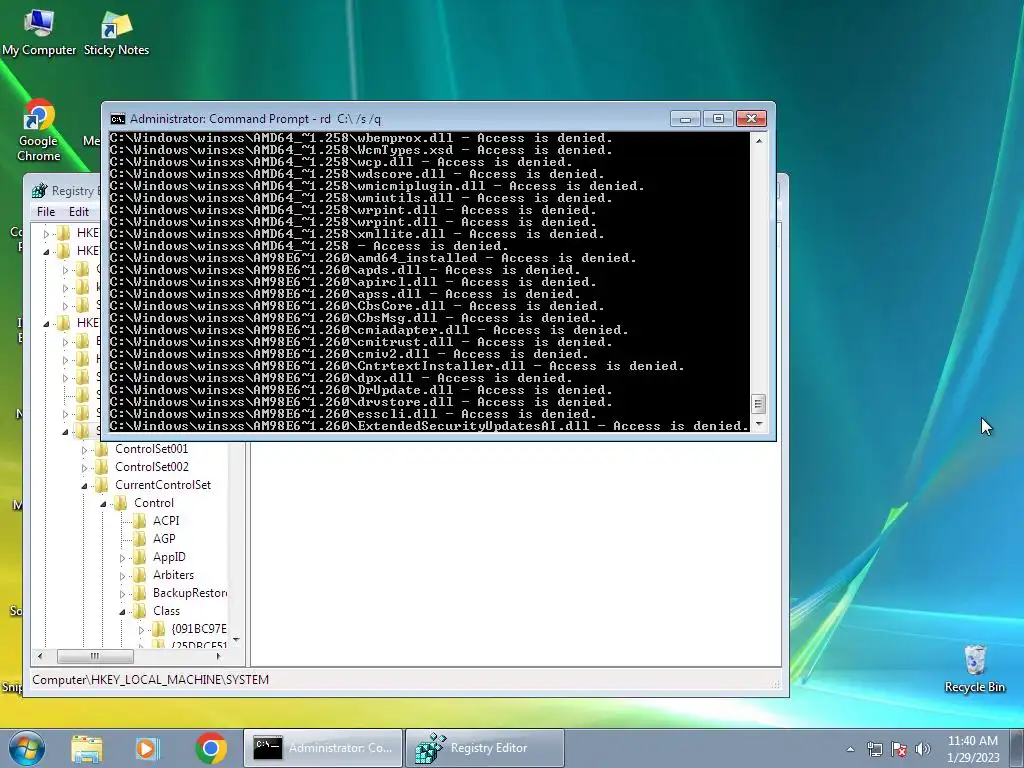Open My Computer desktop icon

(x=39, y=33)
